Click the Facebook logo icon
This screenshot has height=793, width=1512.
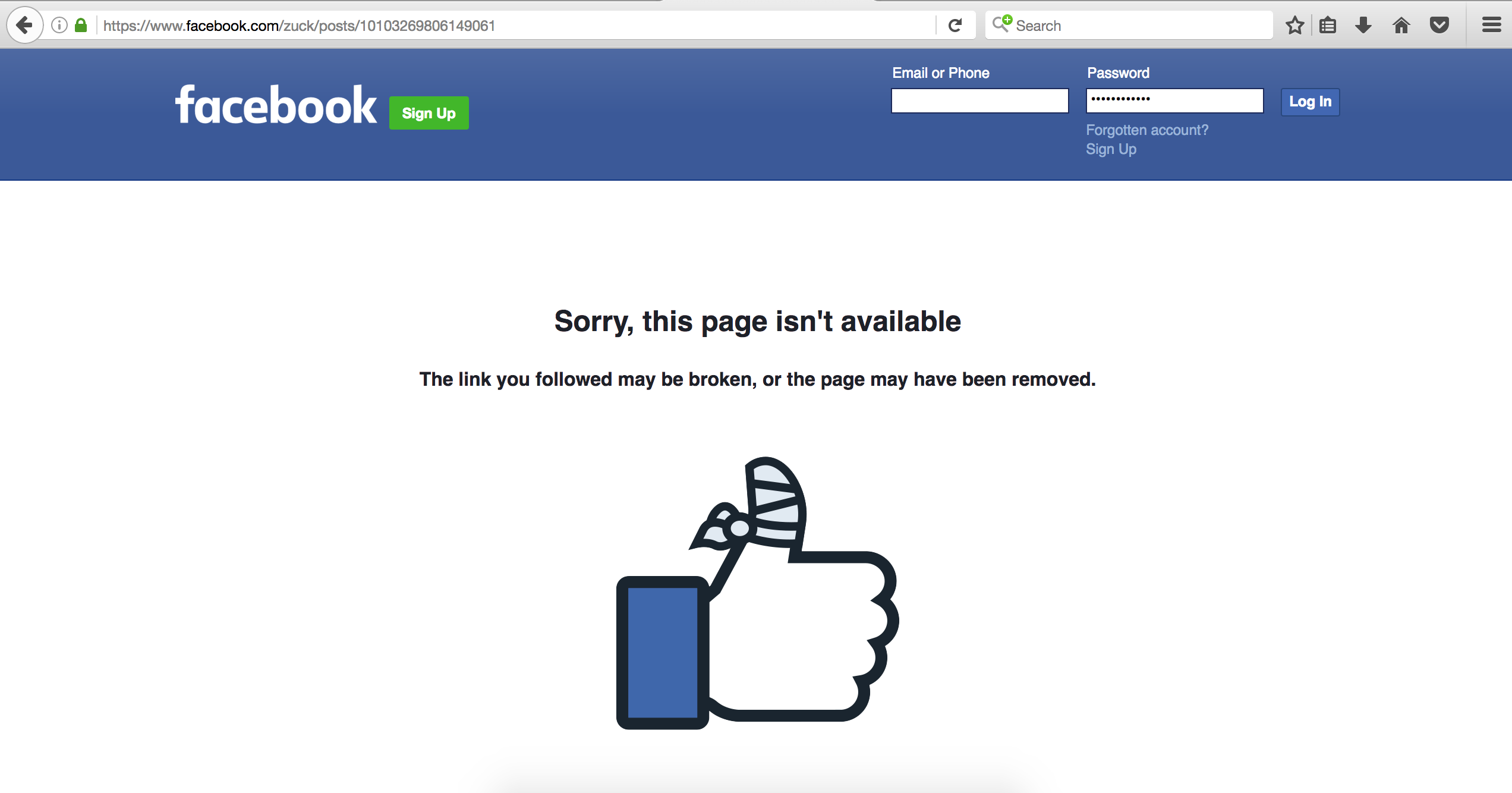[x=278, y=109]
